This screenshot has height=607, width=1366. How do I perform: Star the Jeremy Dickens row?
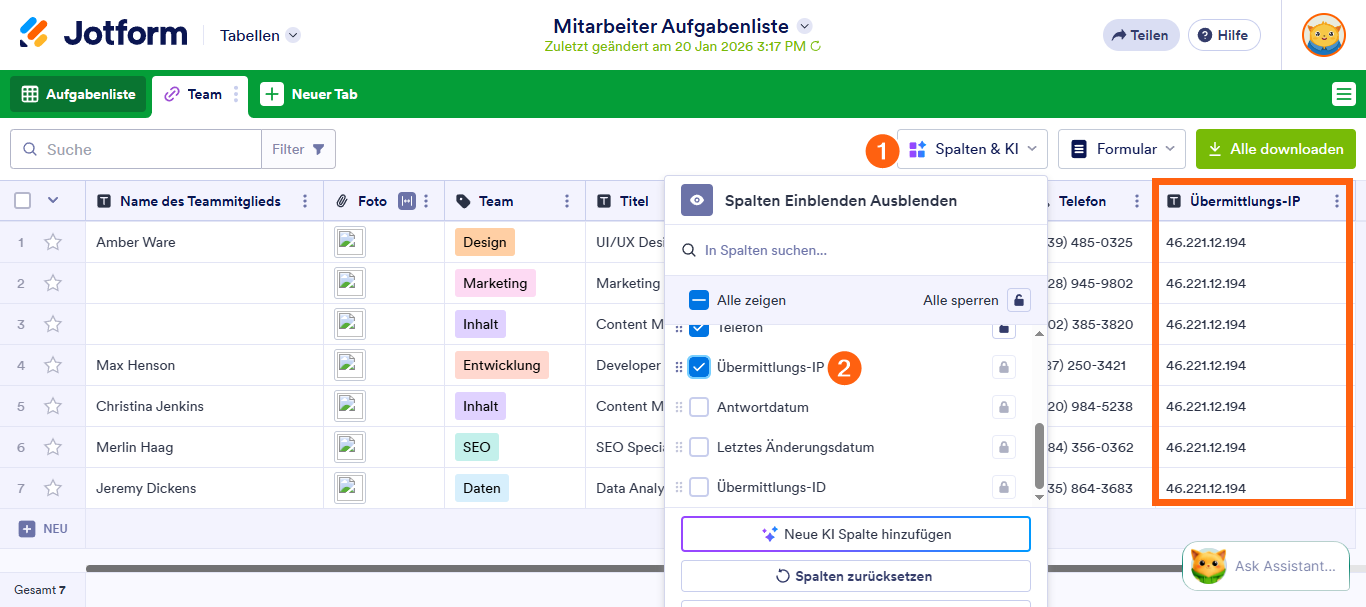tap(53, 488)
